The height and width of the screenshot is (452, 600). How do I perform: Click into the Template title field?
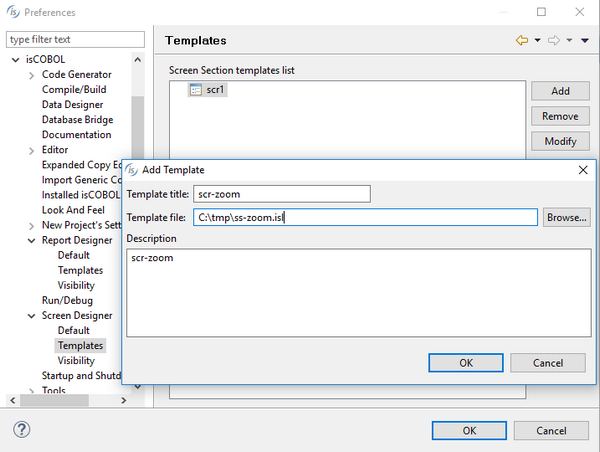pos(282,193)
